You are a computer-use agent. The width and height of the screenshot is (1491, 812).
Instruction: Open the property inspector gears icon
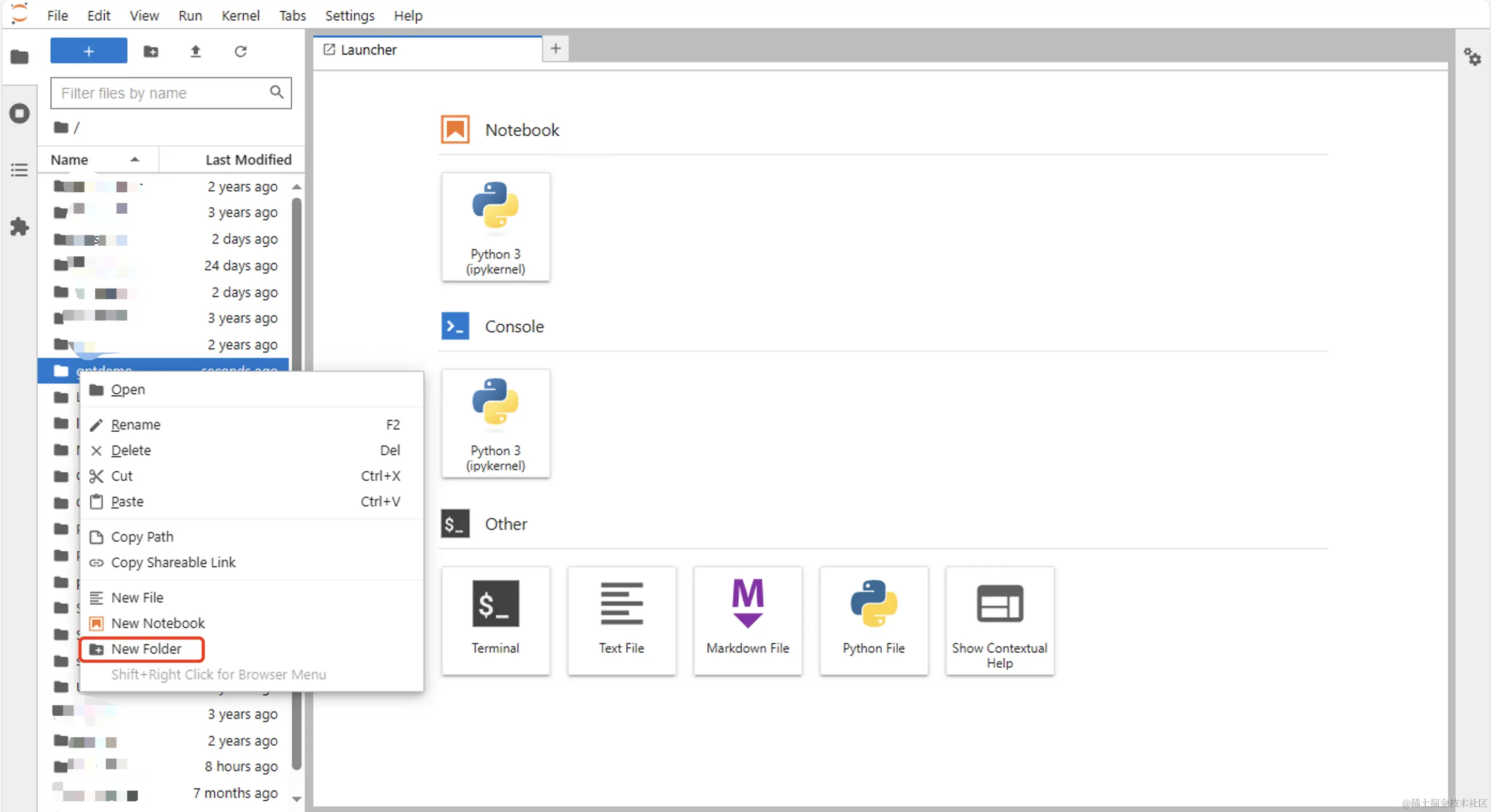click(x=1472, y=57)
